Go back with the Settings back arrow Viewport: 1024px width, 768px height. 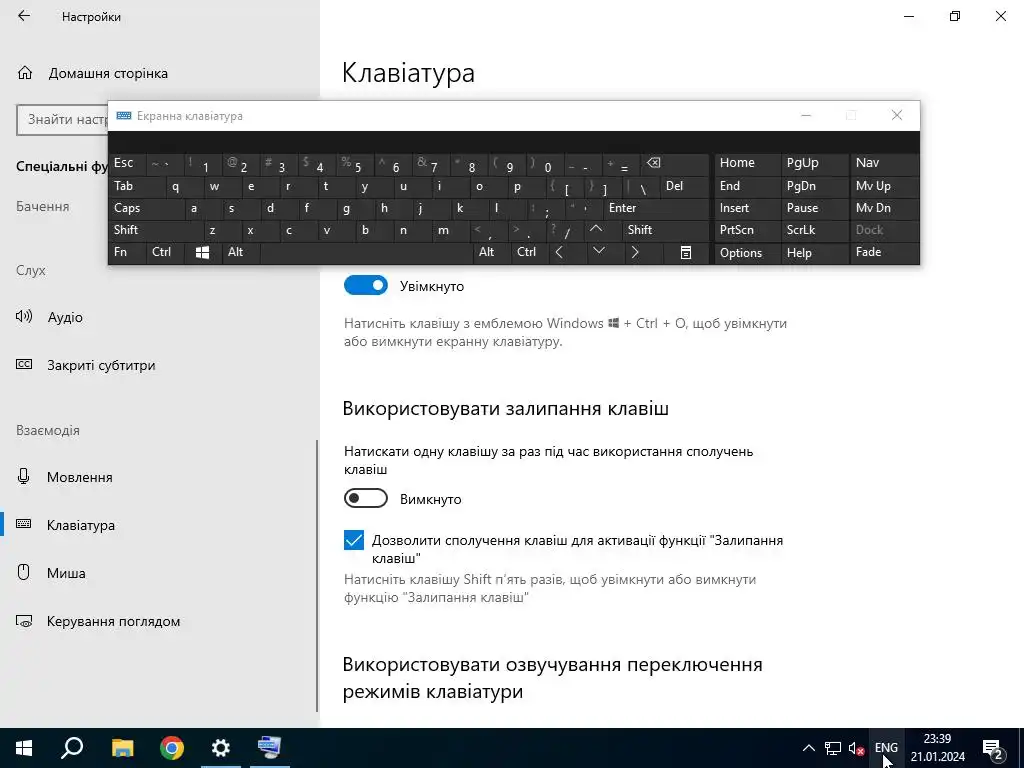click(24, 16)
